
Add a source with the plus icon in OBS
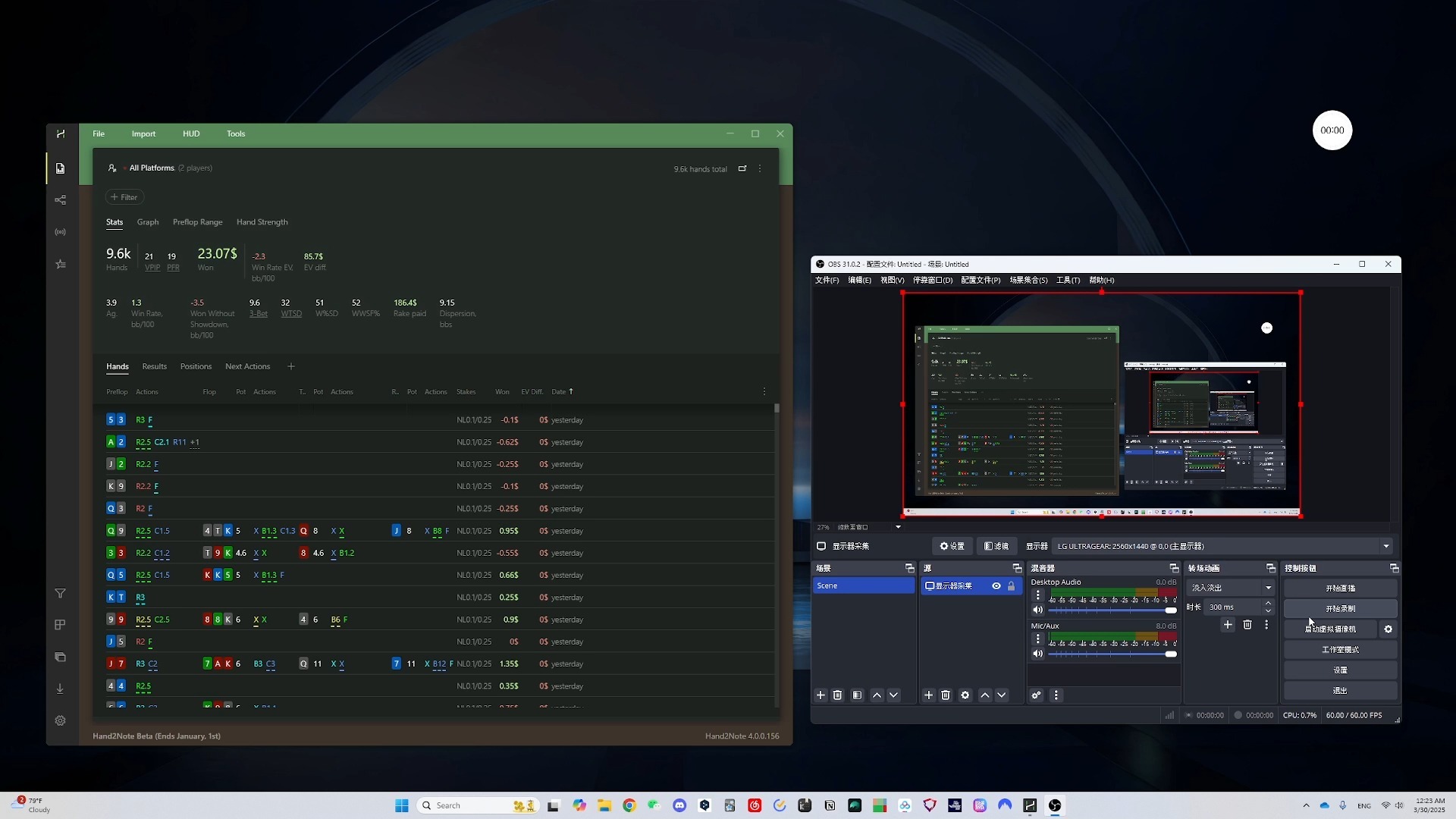[928, 695]
